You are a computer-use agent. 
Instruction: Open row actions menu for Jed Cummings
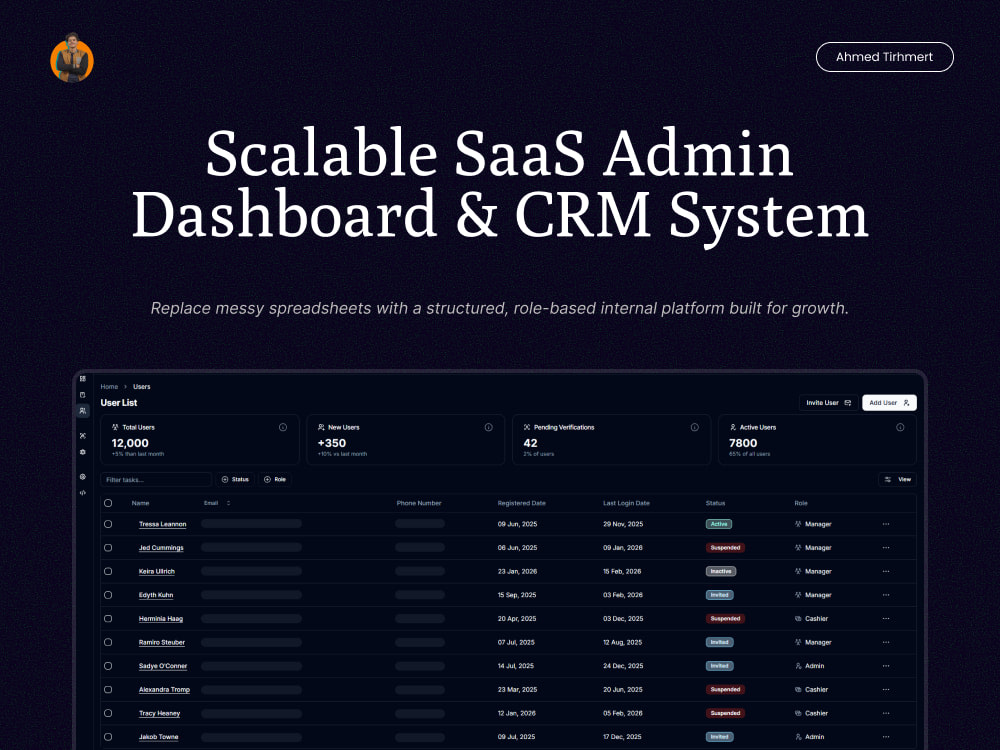click(x=886, y=548)
